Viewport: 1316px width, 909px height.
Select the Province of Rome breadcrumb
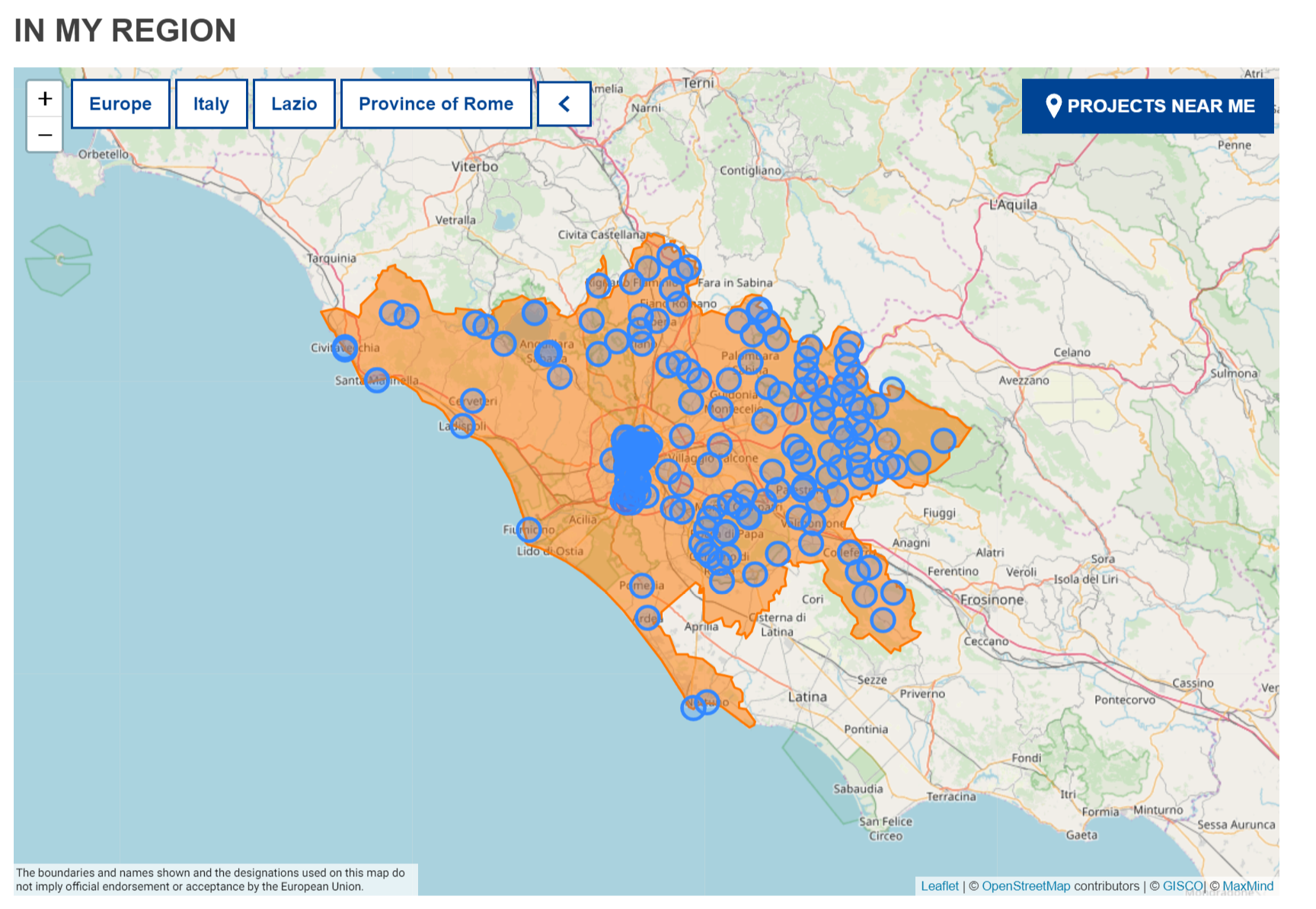pyautogui.click(x=436, y=104)
